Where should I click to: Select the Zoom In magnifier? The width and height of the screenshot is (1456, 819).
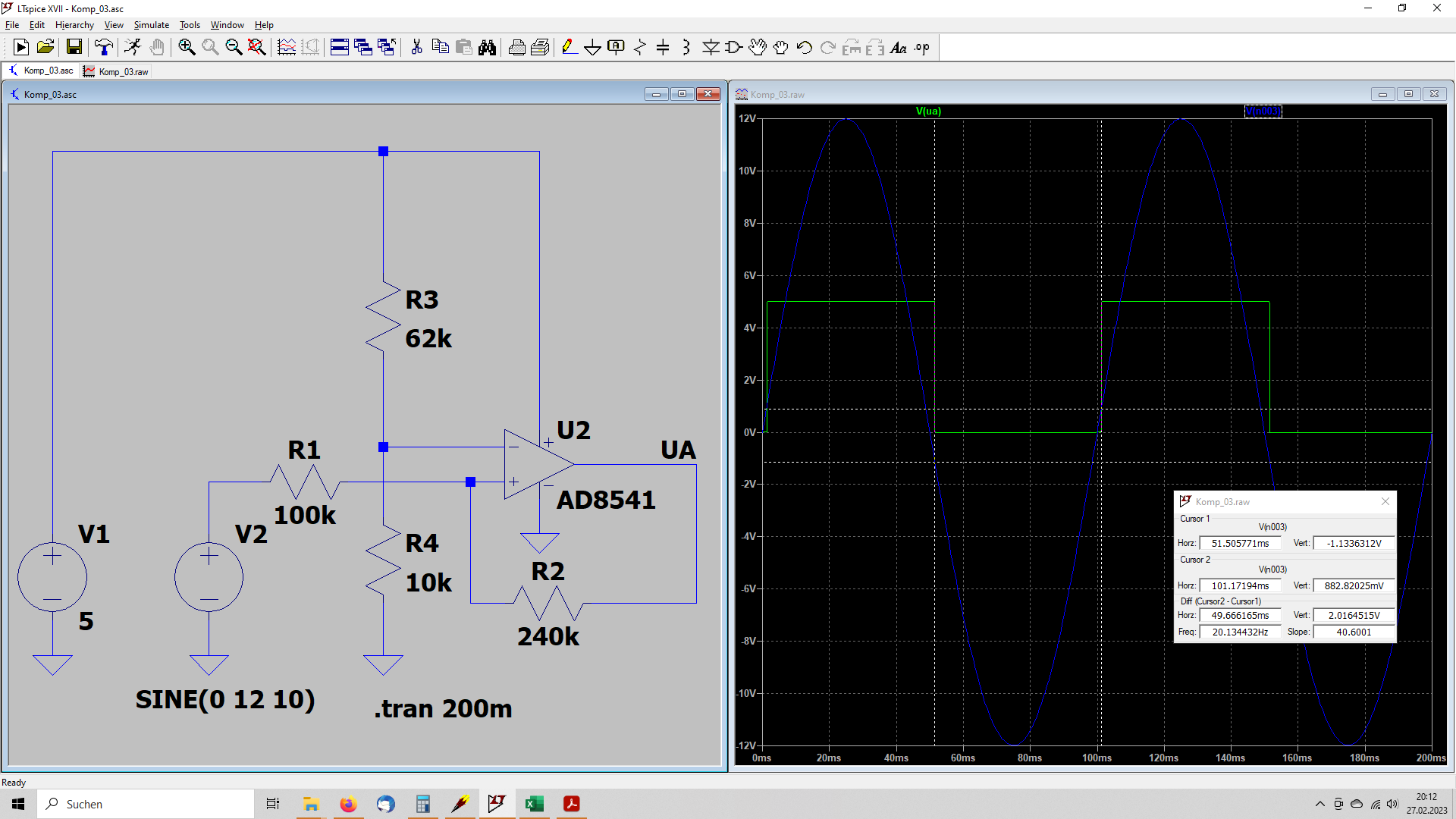click(187, 48)
